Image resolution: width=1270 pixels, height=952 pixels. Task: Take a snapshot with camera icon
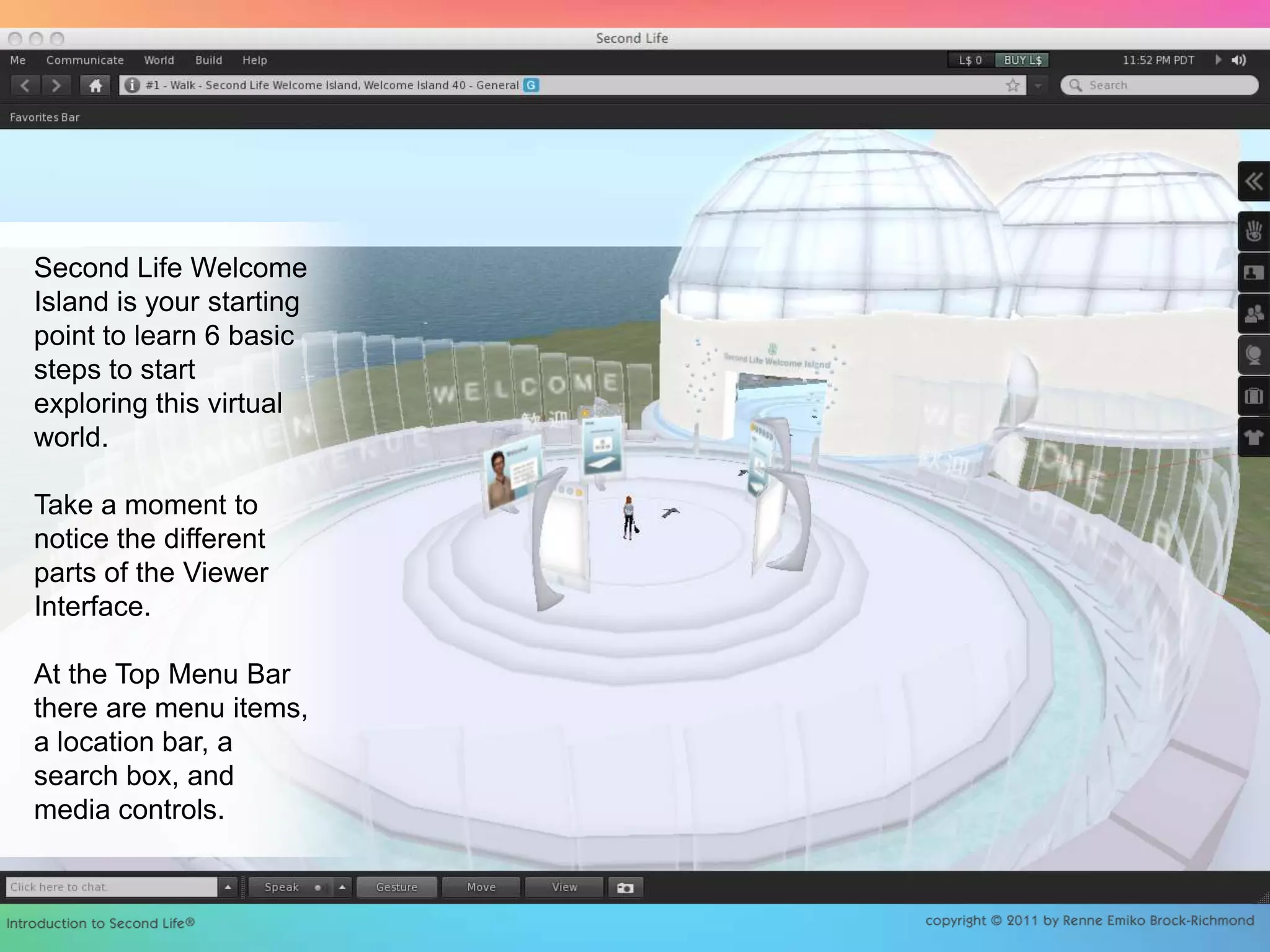point(625,888)
